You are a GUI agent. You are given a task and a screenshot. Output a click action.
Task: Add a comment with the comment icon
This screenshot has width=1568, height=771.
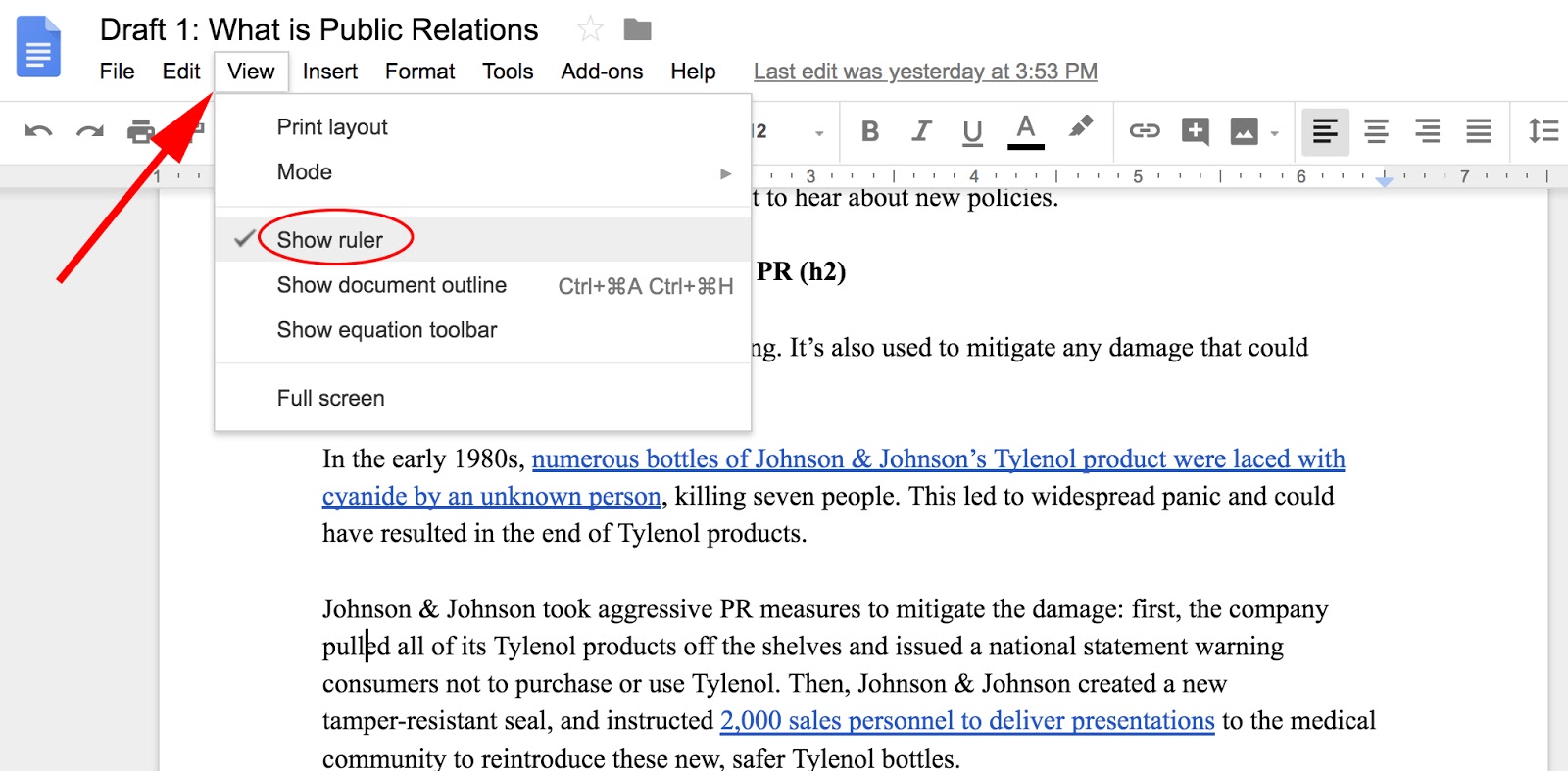(1195, 131)
